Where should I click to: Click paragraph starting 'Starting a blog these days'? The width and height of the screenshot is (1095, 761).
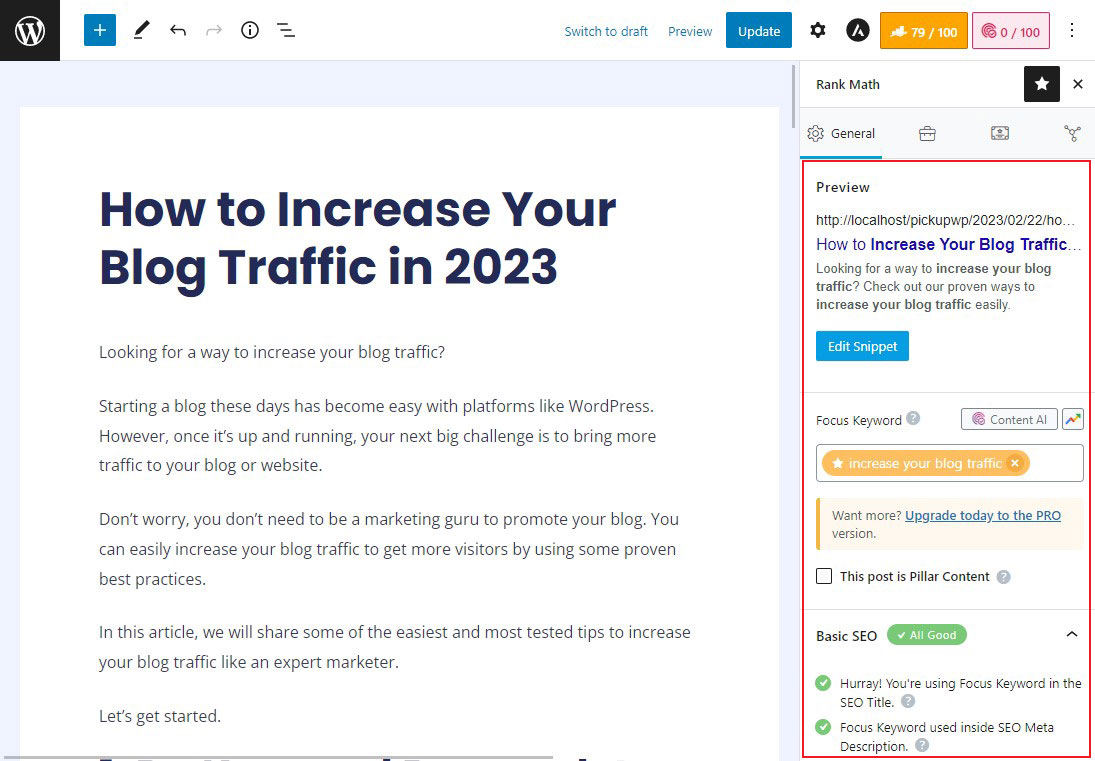pos(378,436)
